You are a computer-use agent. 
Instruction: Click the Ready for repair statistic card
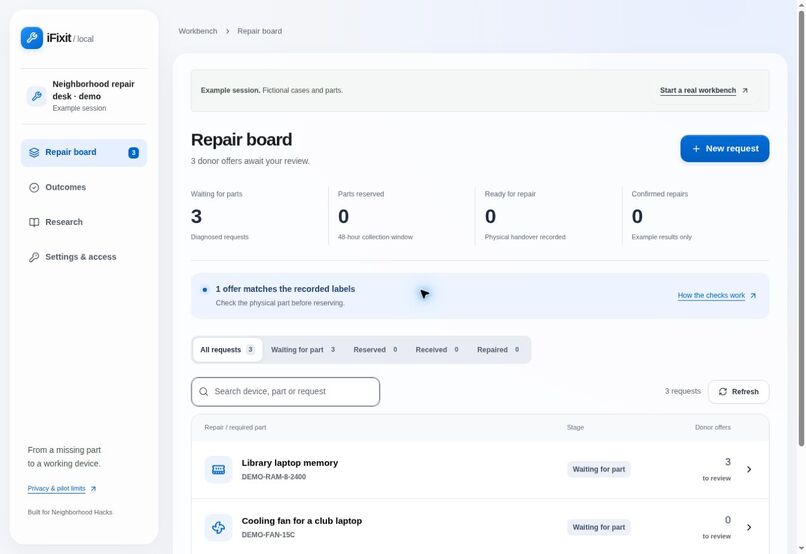pos(548,216)
